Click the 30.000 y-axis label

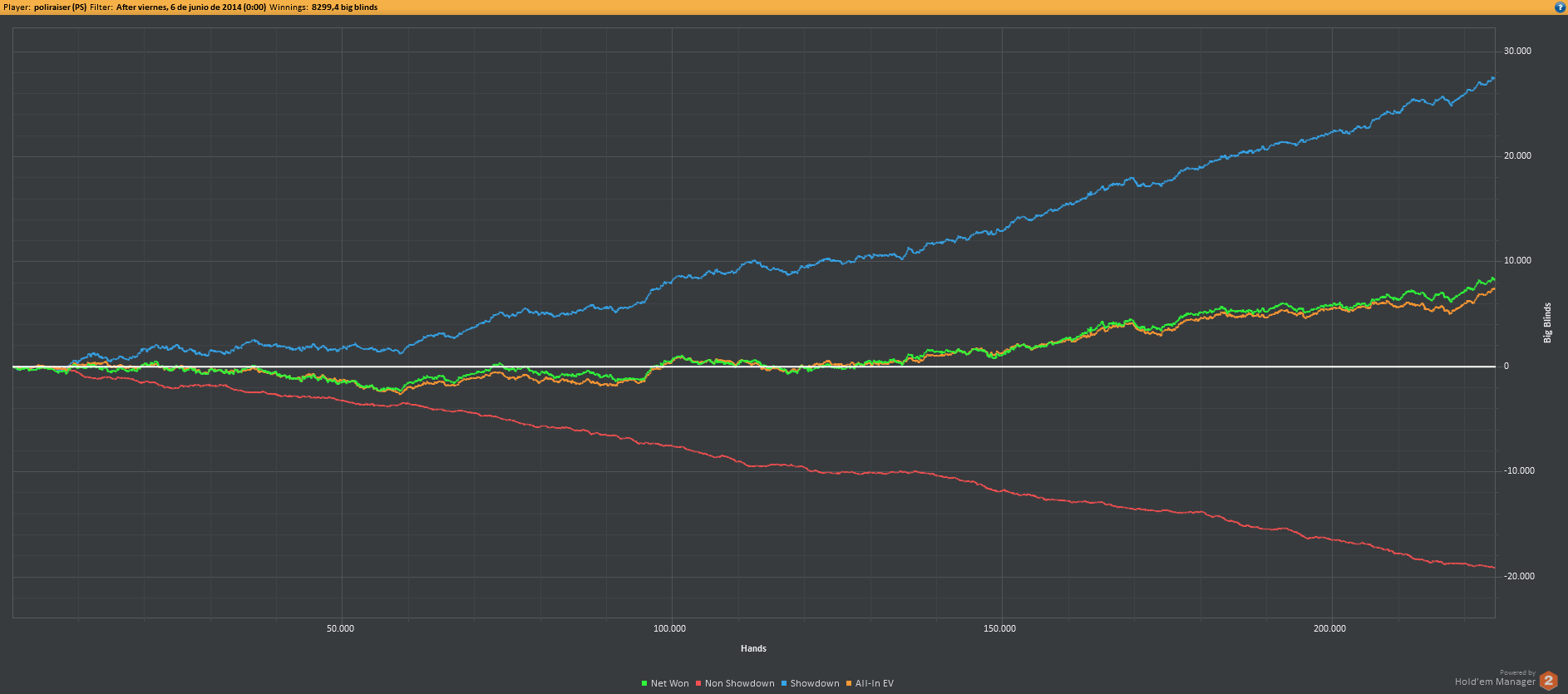click(x=1517, y=51)
